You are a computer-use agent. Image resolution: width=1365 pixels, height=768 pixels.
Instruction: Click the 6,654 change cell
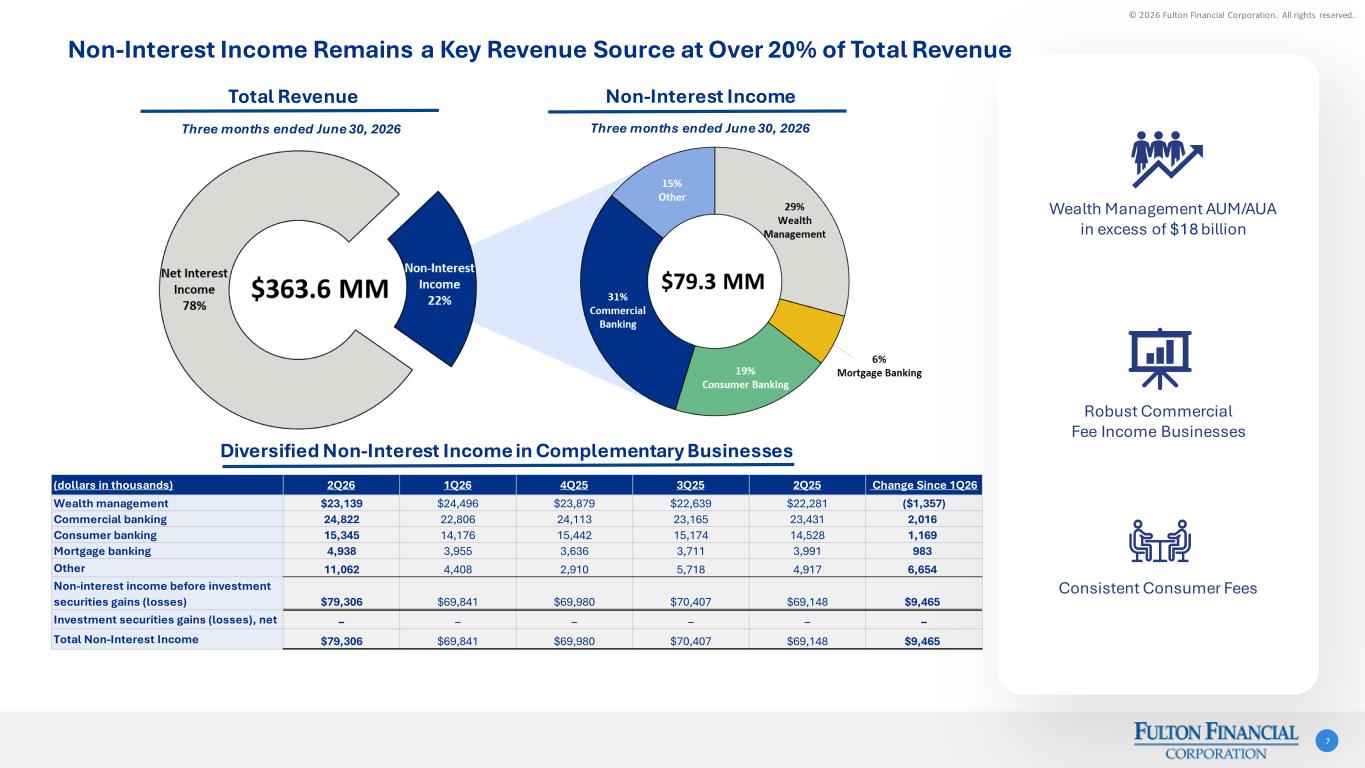924,570
